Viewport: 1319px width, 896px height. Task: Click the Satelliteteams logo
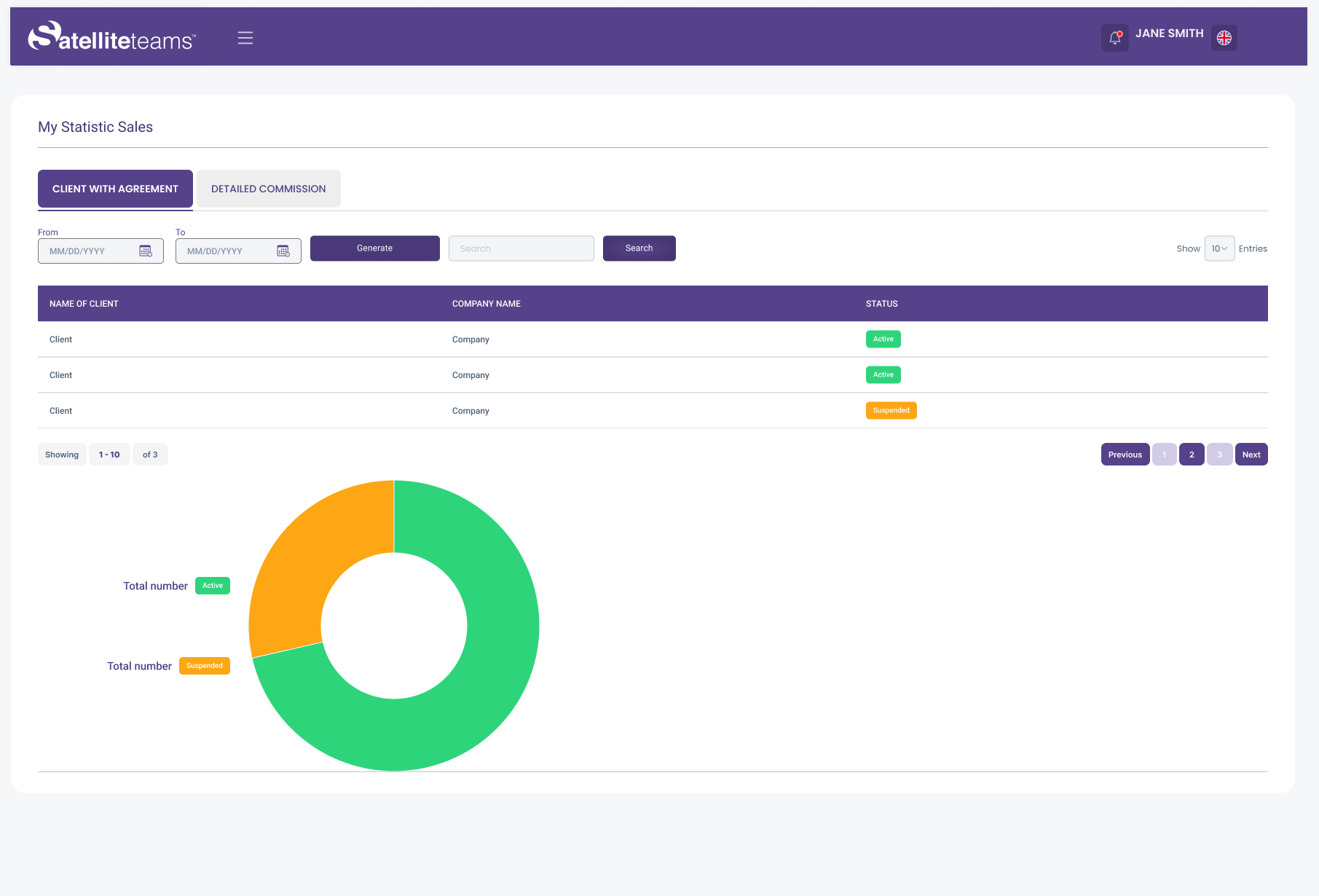pyautogui.click(x=111, y=36)
